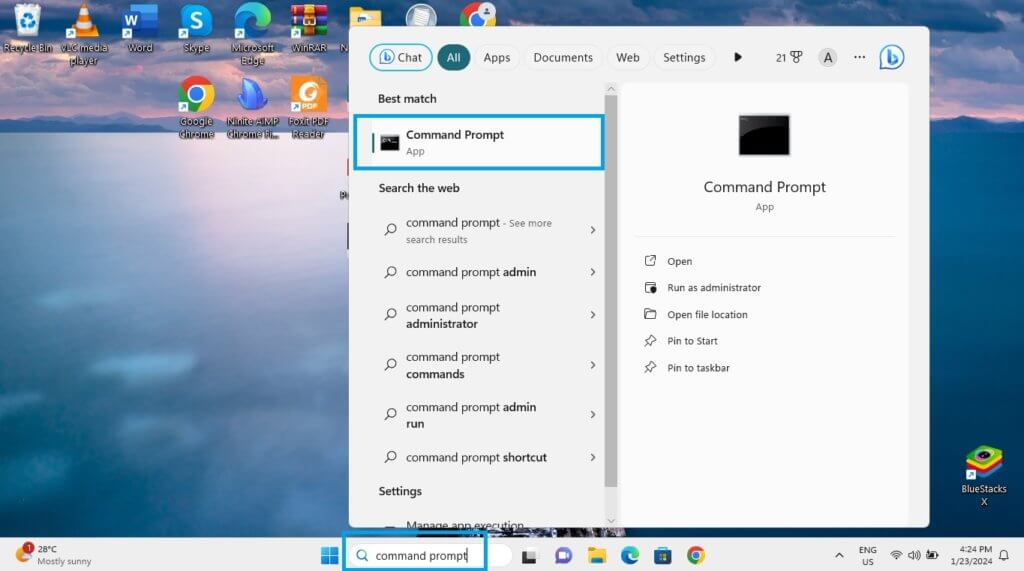This screenshot has width=1024, height=571.
Task: Select the Settings filter tab
Action: click(x=684, y=57)
